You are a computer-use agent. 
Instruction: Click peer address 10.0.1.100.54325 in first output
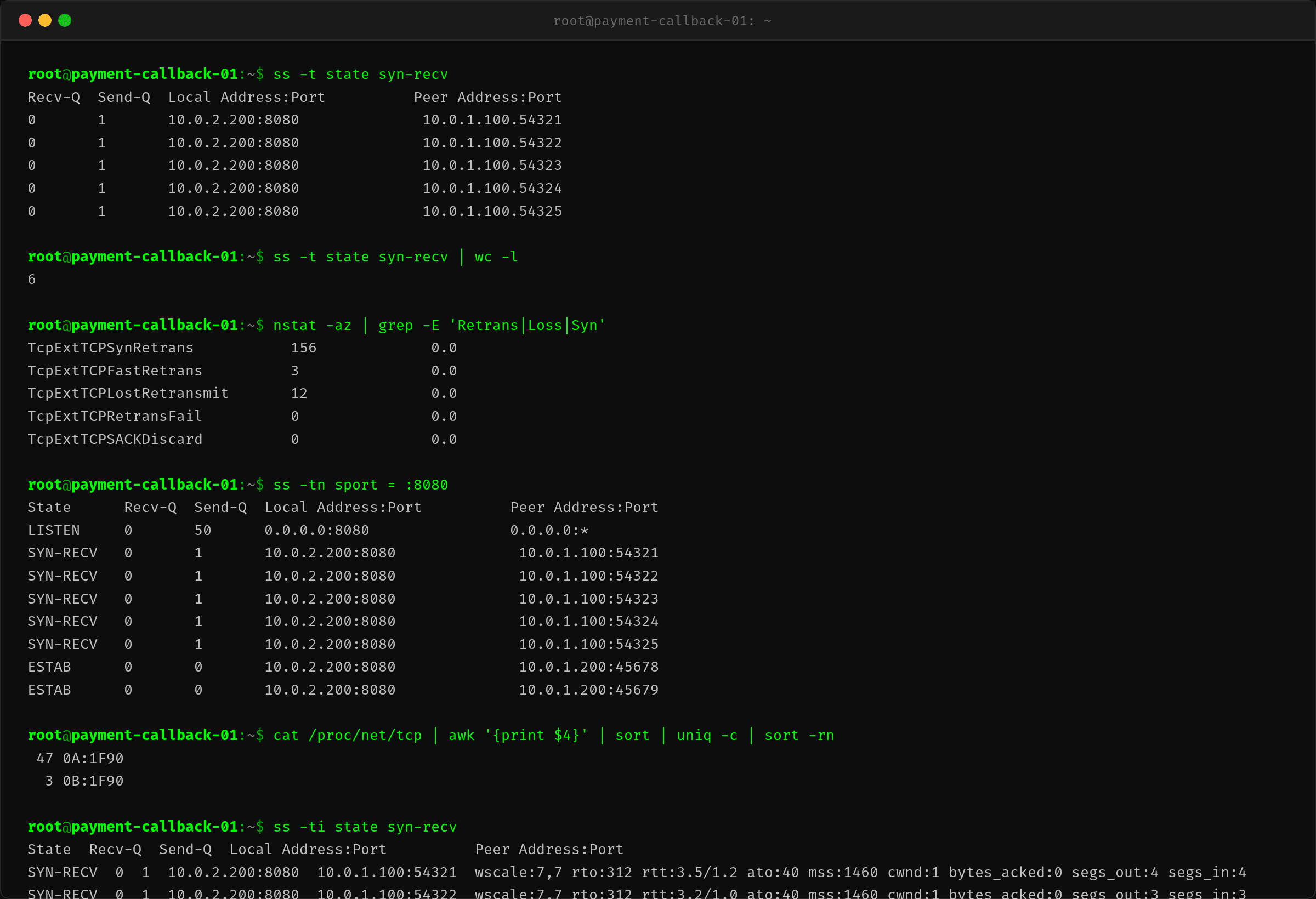click(492, 211)
